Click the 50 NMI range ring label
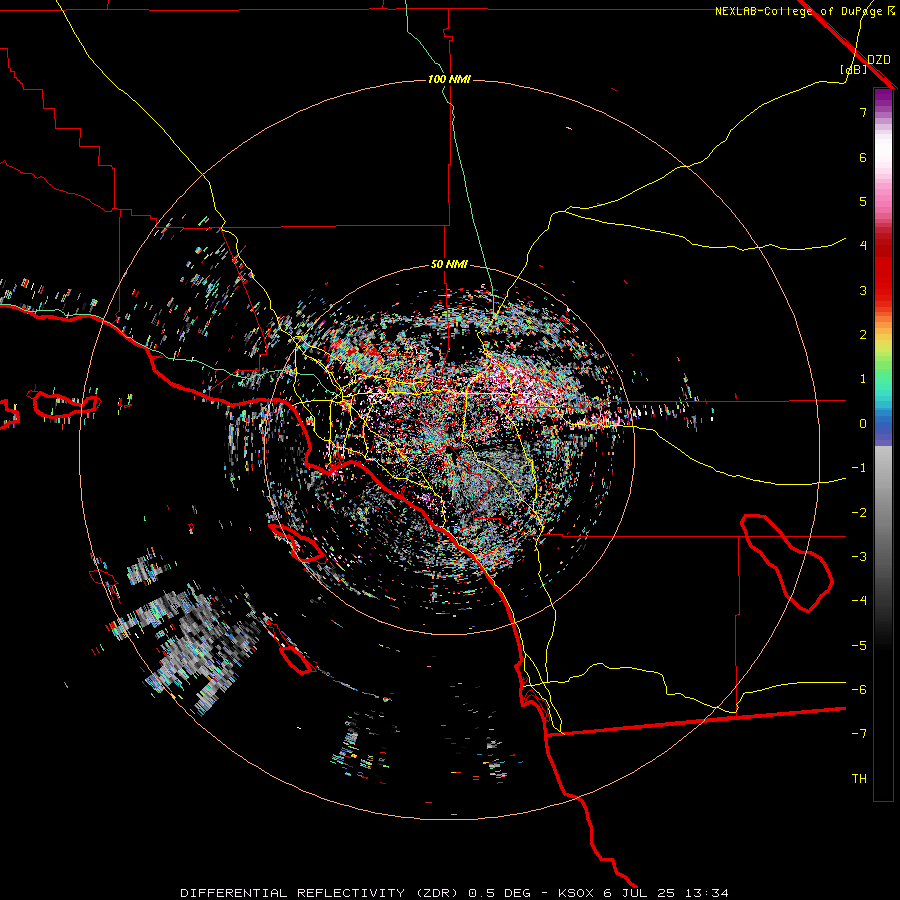 (x=449, y=265)
